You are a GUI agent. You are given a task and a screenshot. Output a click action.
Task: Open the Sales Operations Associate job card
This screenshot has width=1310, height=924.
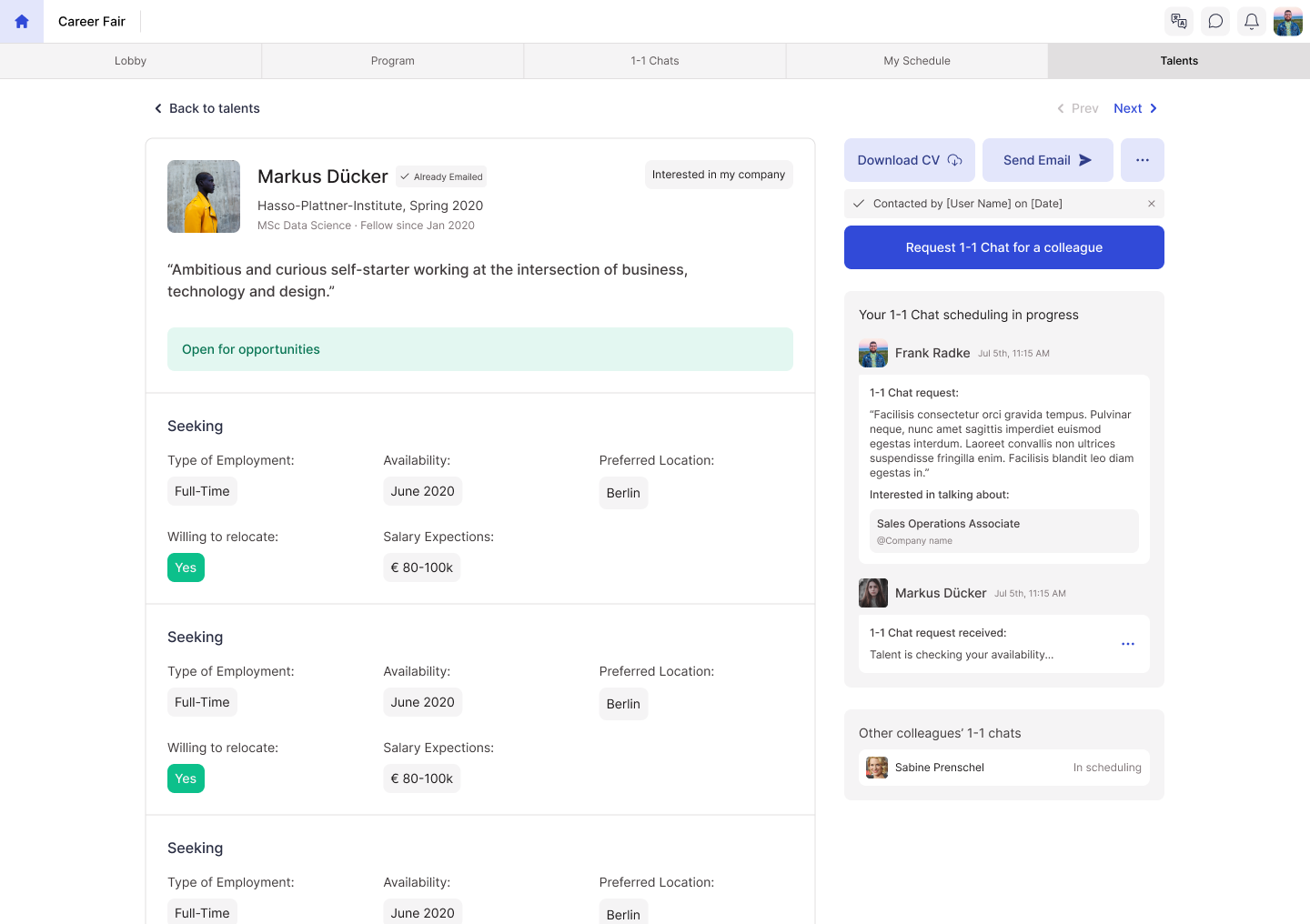[1004, 531]
